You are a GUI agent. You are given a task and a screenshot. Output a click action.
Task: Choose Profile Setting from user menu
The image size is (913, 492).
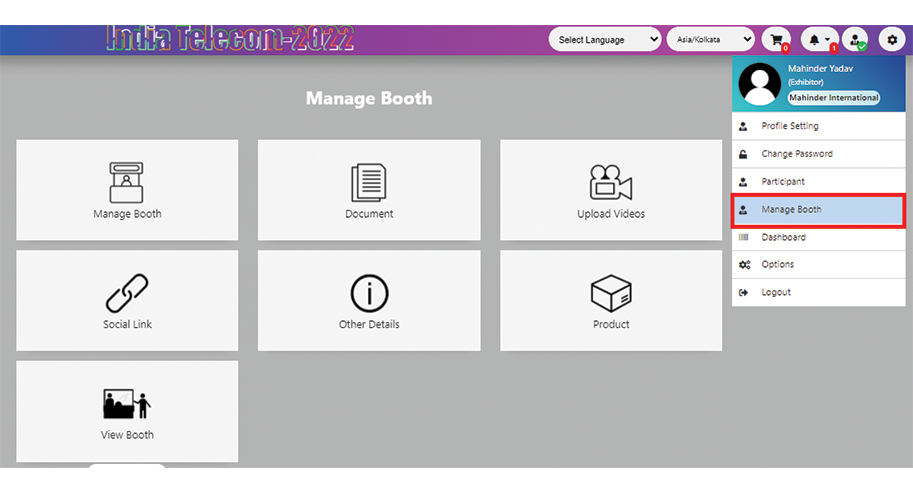789,126
